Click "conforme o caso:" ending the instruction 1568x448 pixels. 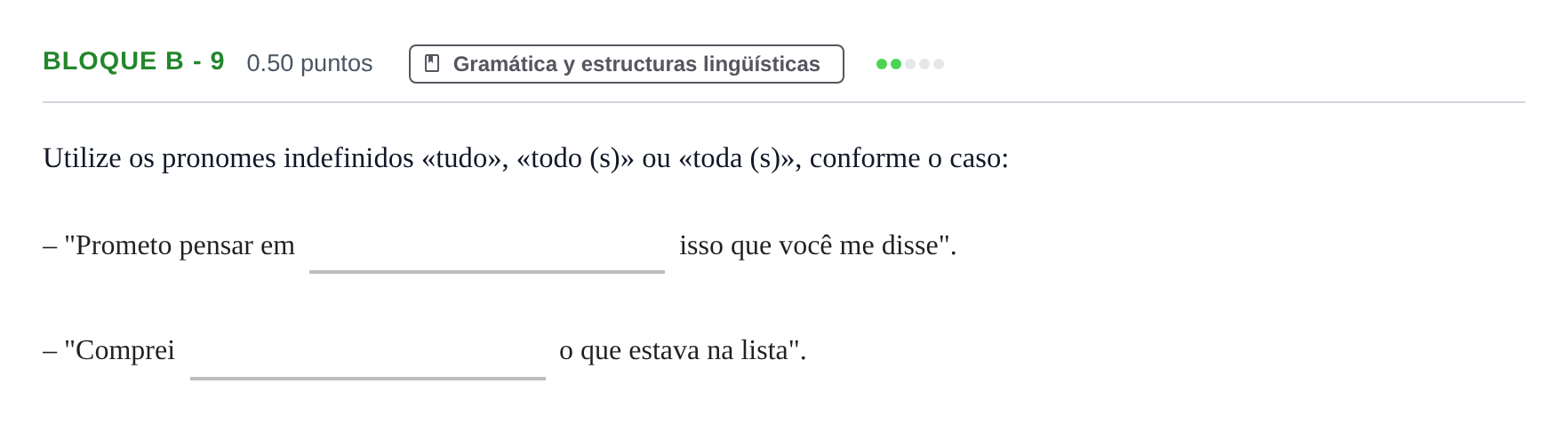point(909,158)
